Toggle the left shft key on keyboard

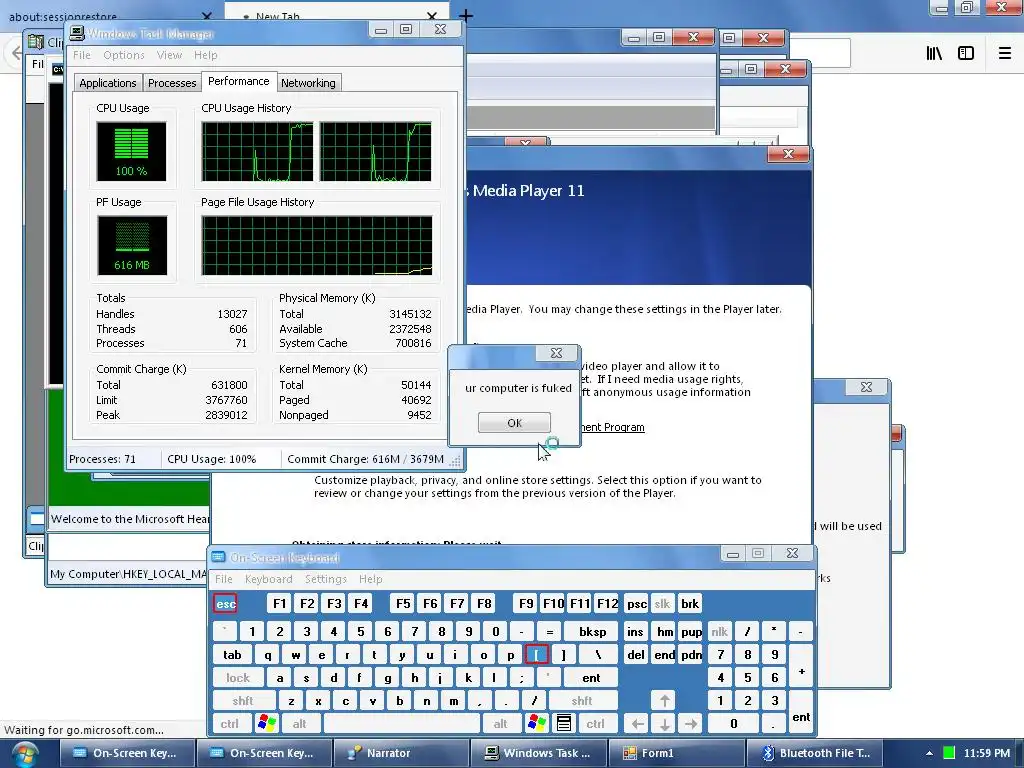coord(242,701)
